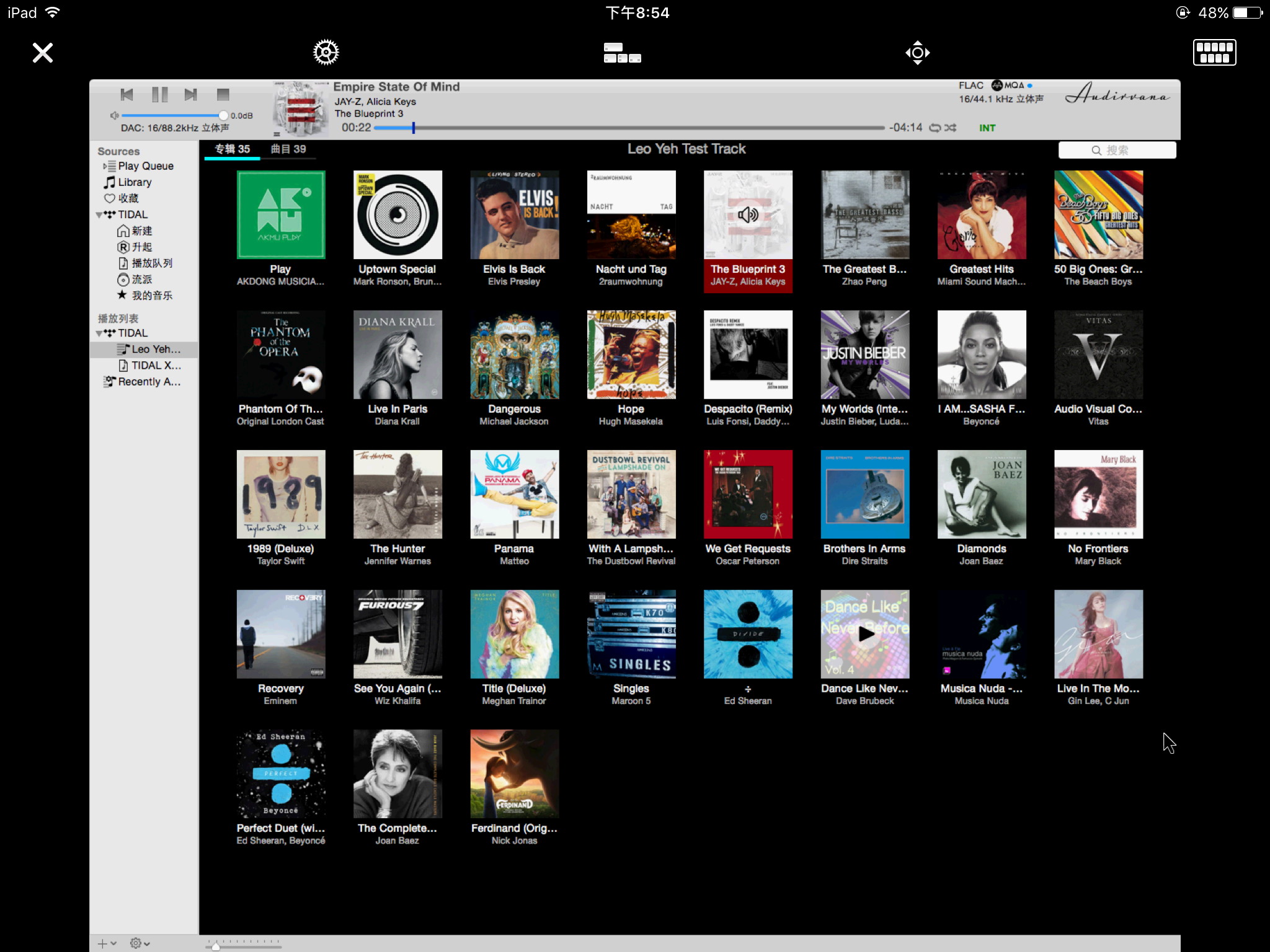Open the bottom gear actions dropdown

(x=140, y=943)
